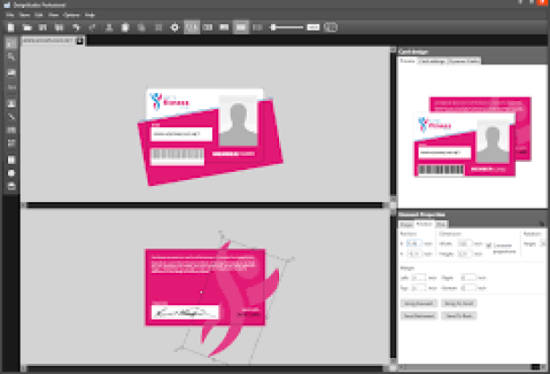Click the barcode element on the front card
The width and height of the screenshot is (550, 374).
pos(177,156)
